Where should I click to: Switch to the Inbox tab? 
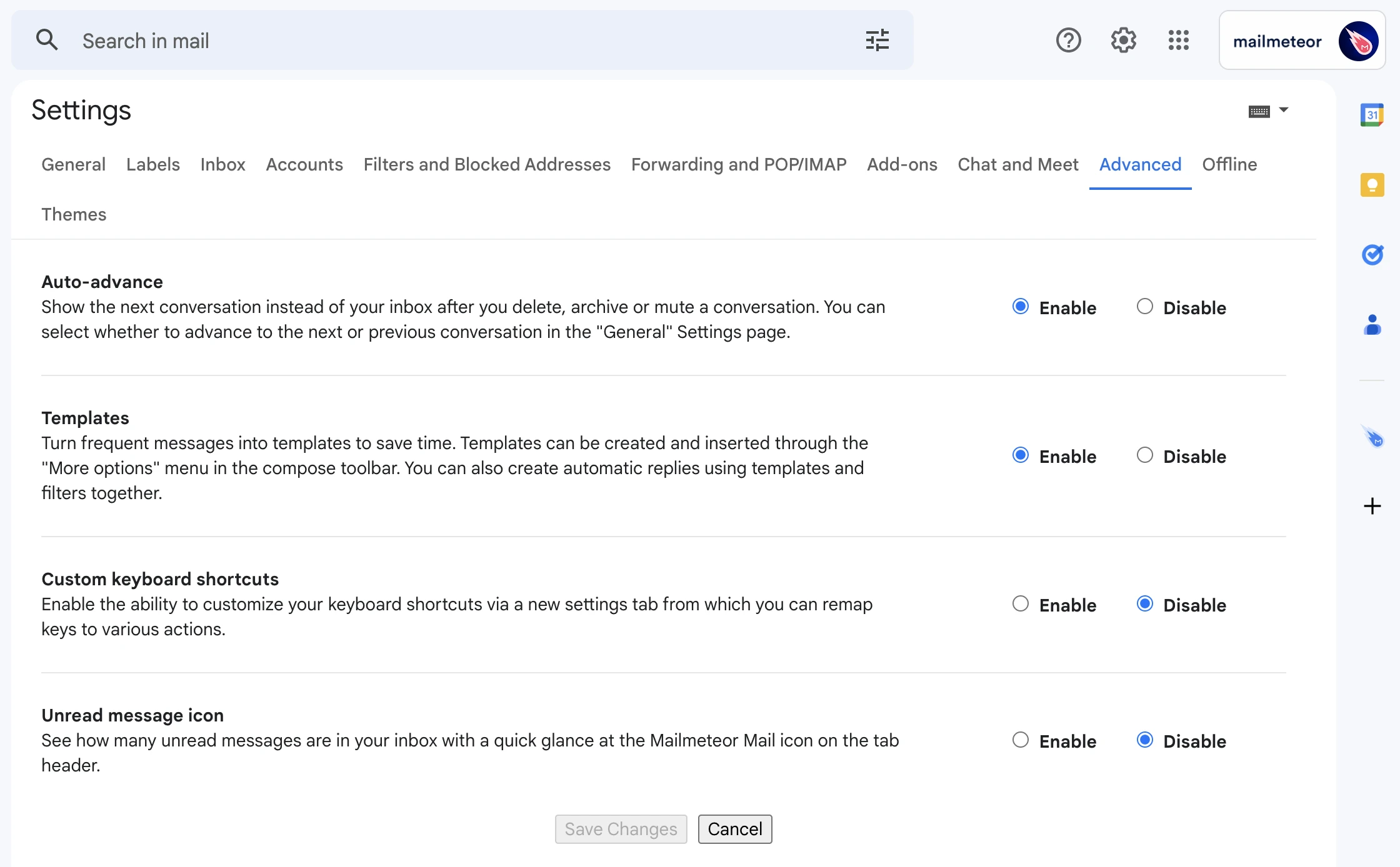(223, 164)
